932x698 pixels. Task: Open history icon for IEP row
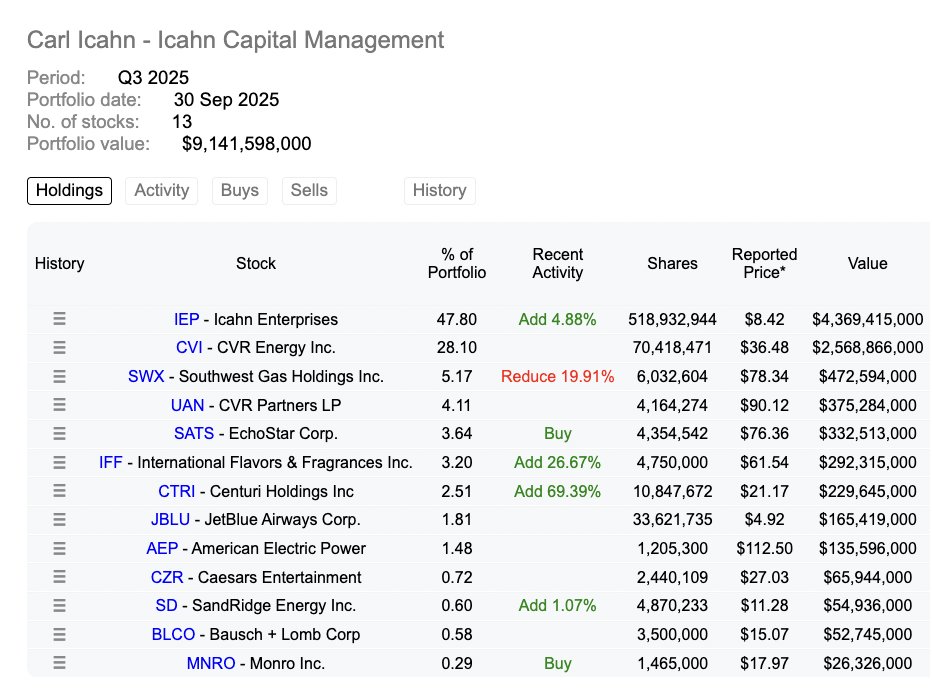pos(59,319)
